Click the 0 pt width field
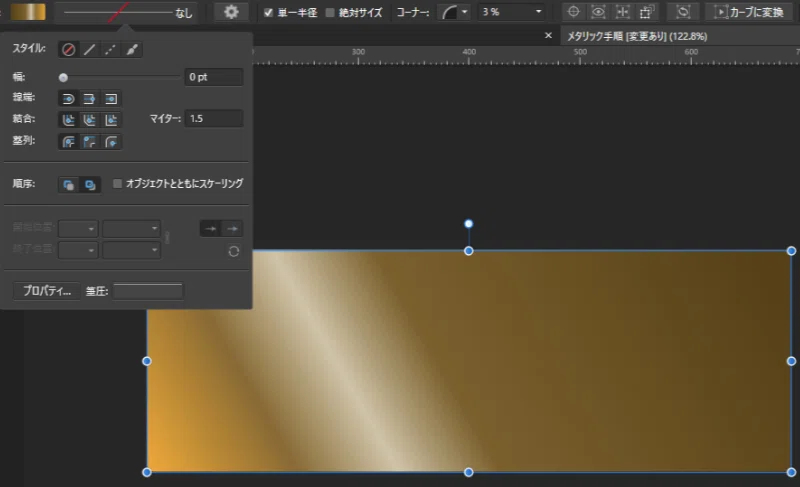Viewport: 800px width, 487px height. pyautogui.click(x=213, y=77)
